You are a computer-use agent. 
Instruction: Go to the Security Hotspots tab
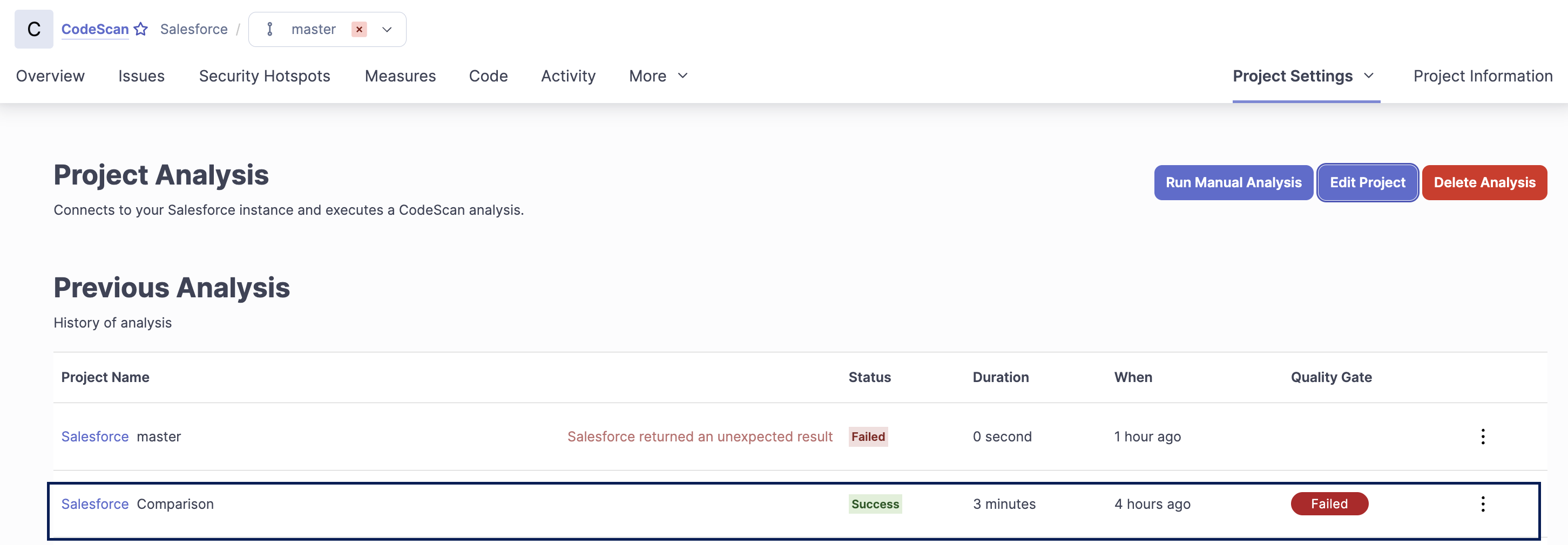tap(264, 76)
